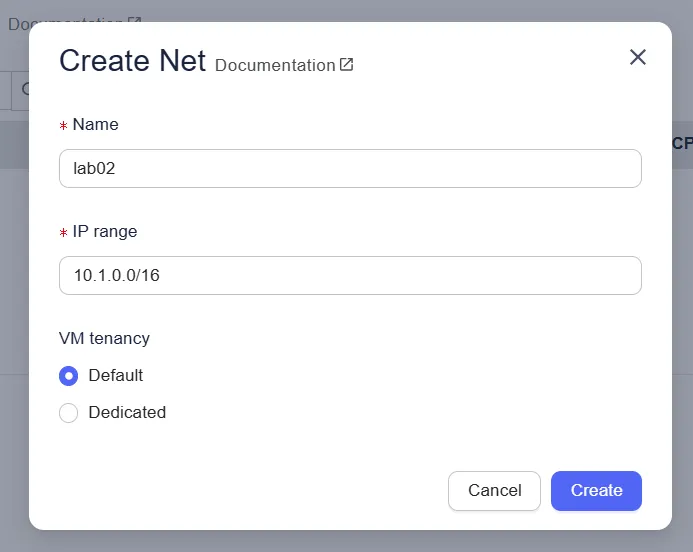This screenshot has height=552, width=693.
Task: Open the external link icon beside Create Net
Action: pos(347,65)
